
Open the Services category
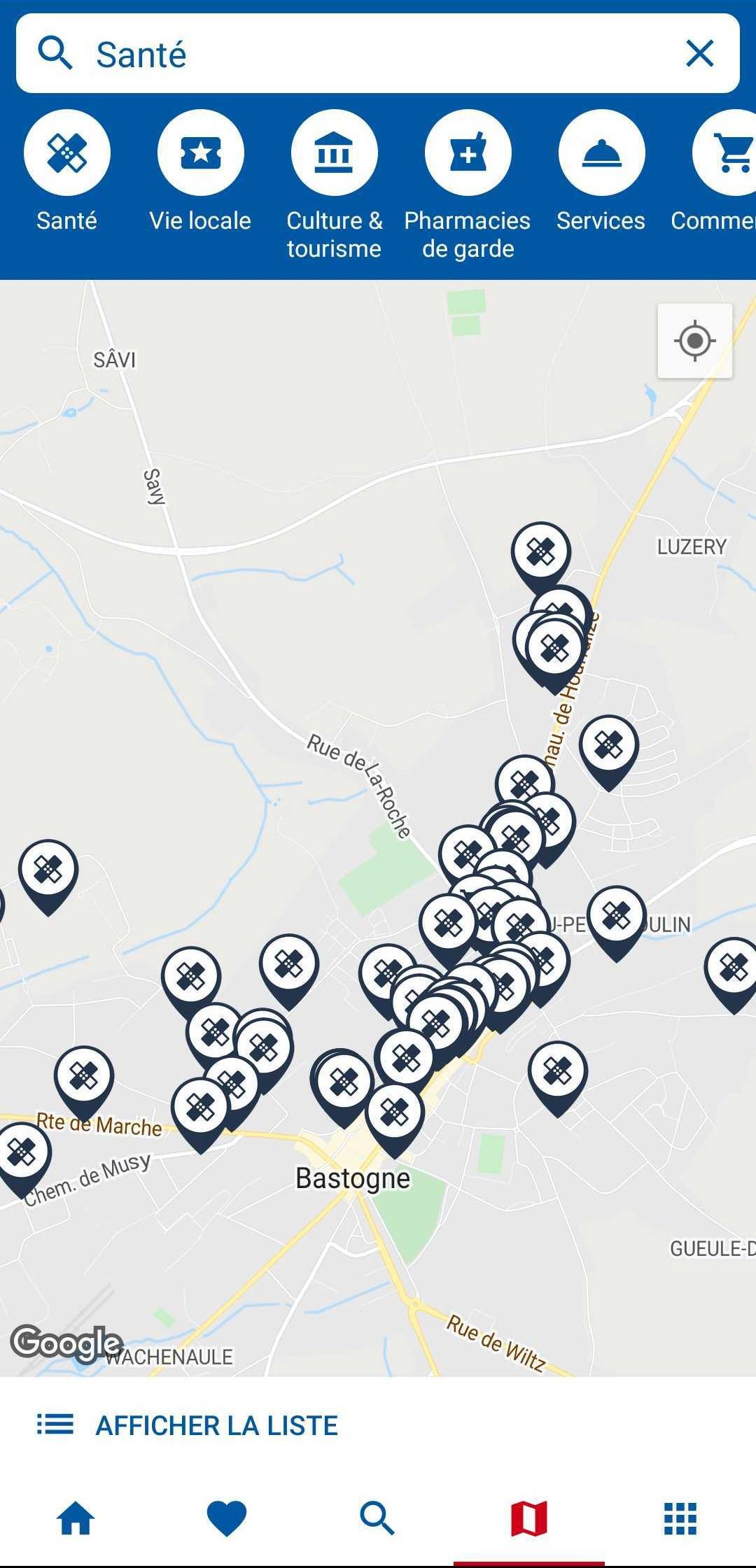click(602, 153)
